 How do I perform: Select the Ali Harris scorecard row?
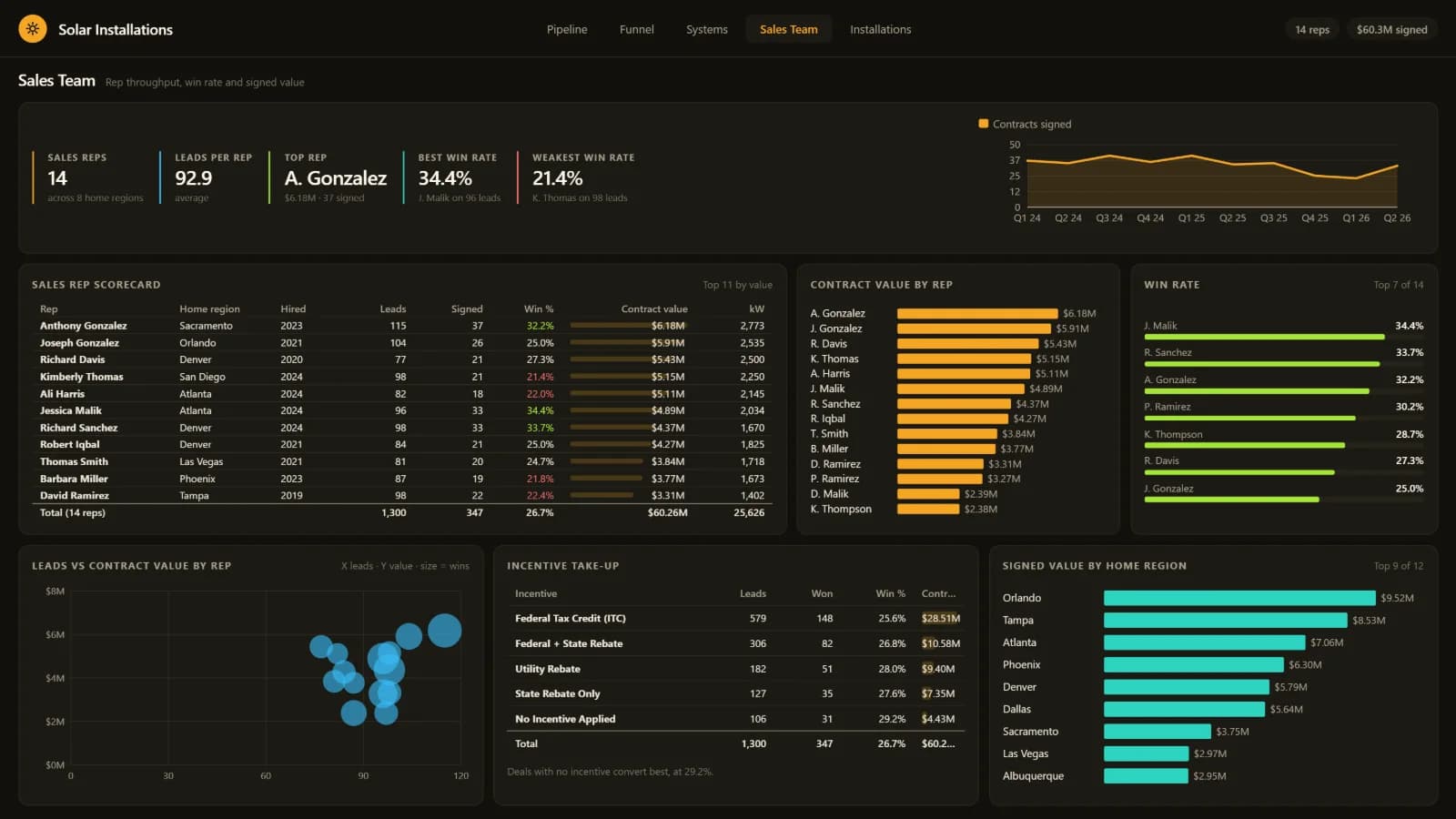click(402, 394)
